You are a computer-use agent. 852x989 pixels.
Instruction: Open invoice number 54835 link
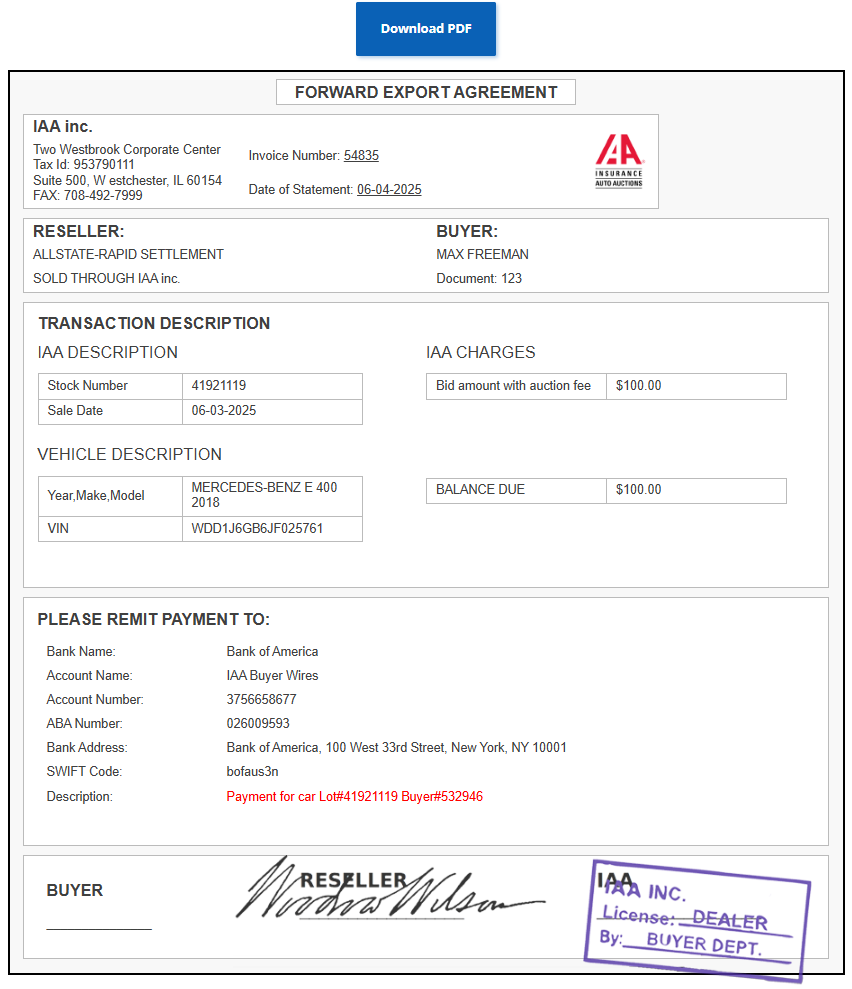pyautogui.click(x=361, y=155)
